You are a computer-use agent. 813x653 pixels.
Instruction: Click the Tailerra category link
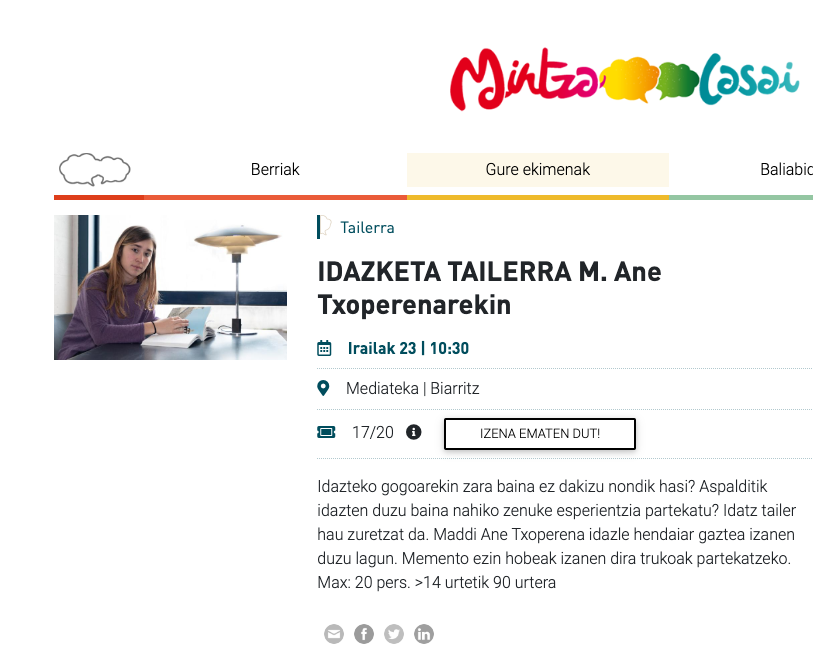367,228
